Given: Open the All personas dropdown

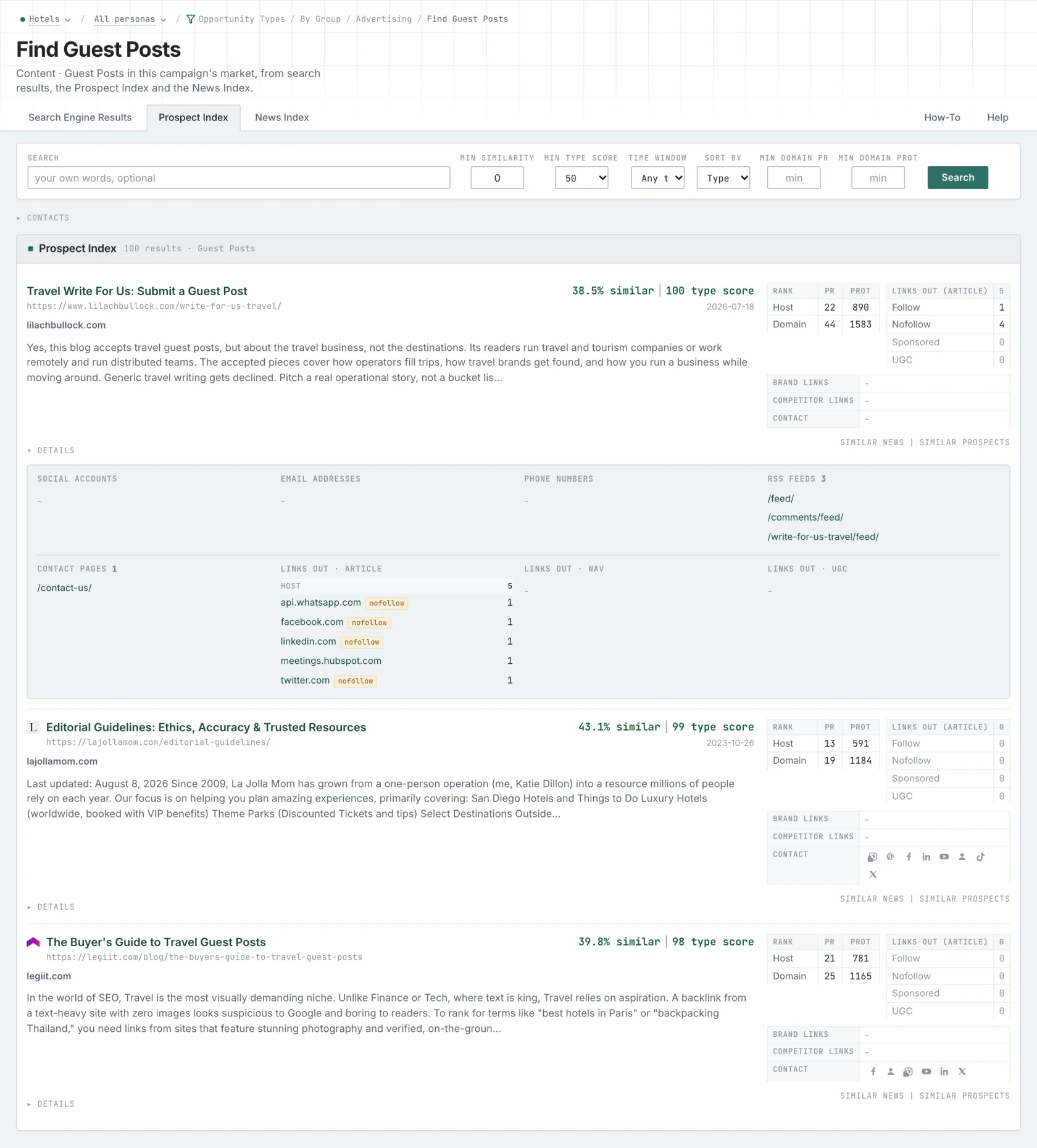Looking at the screenshot, I should pyautogui.click(x=130, y=19).
